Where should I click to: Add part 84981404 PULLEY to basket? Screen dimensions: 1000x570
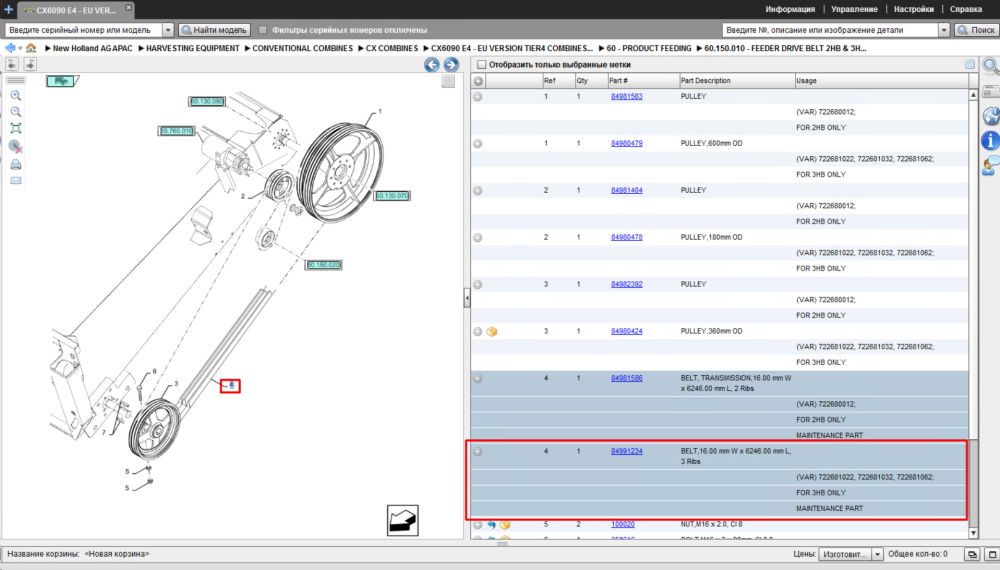[478, 191]
